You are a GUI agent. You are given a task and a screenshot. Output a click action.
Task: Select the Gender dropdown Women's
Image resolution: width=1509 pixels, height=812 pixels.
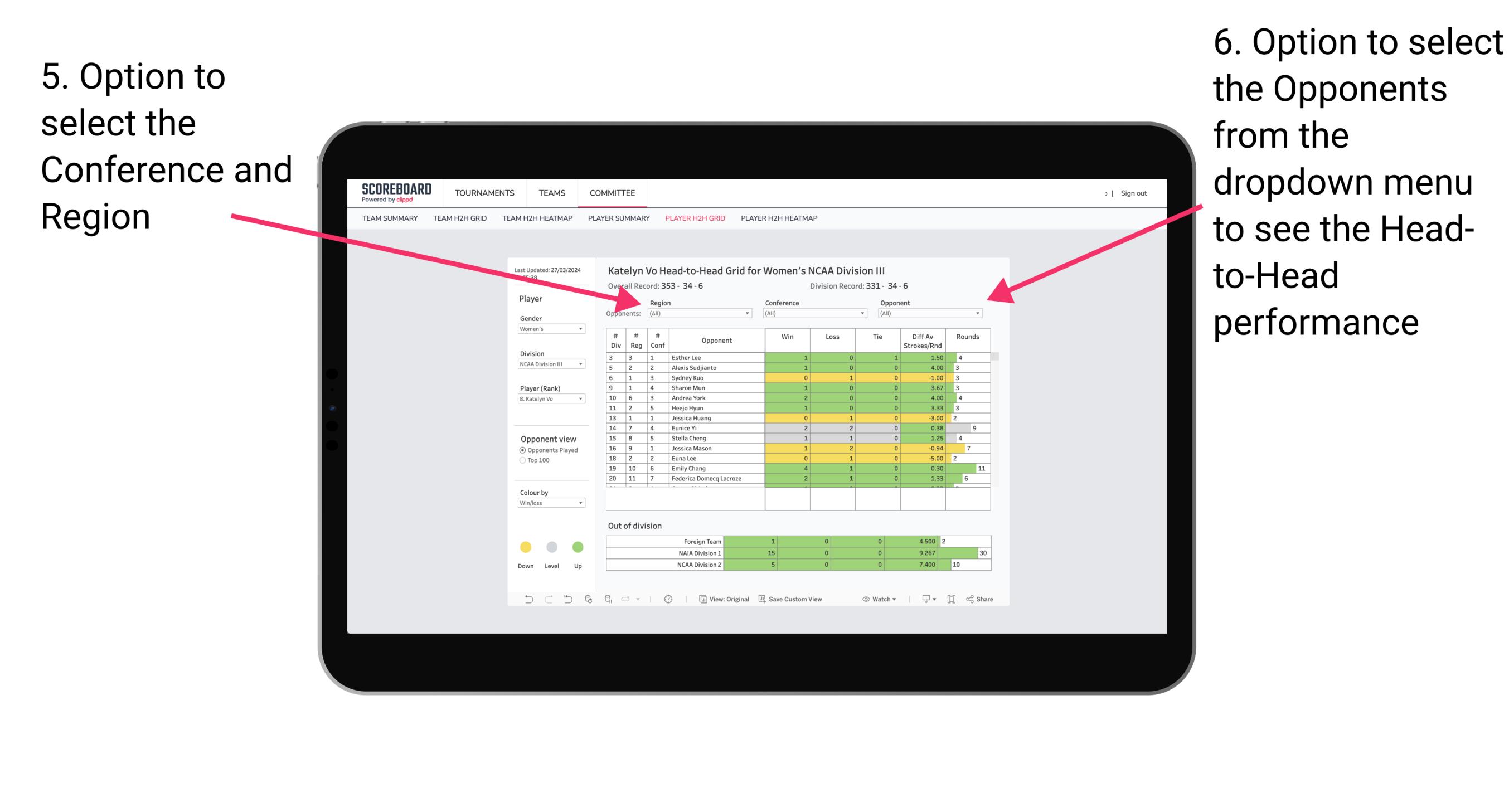coord(552,330)
